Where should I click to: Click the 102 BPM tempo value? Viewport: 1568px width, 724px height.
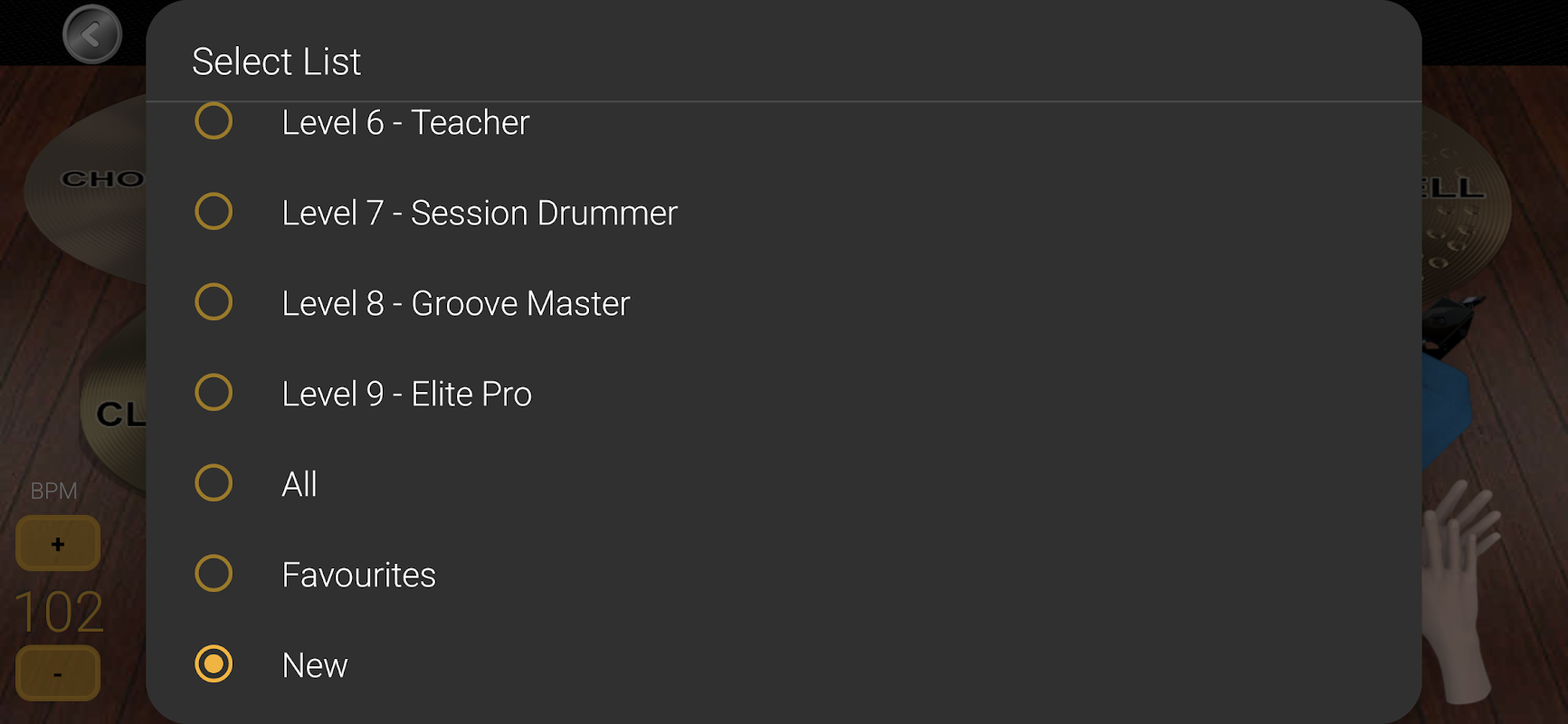coord(60,612)
